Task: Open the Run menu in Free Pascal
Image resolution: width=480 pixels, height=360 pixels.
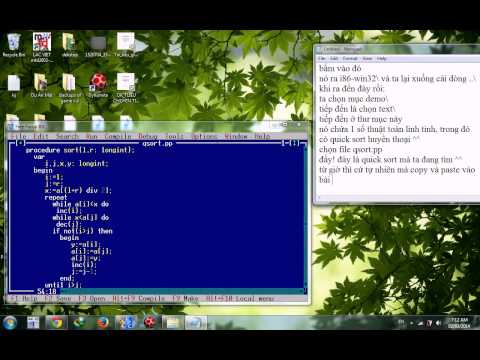Action: coord(92,136)
